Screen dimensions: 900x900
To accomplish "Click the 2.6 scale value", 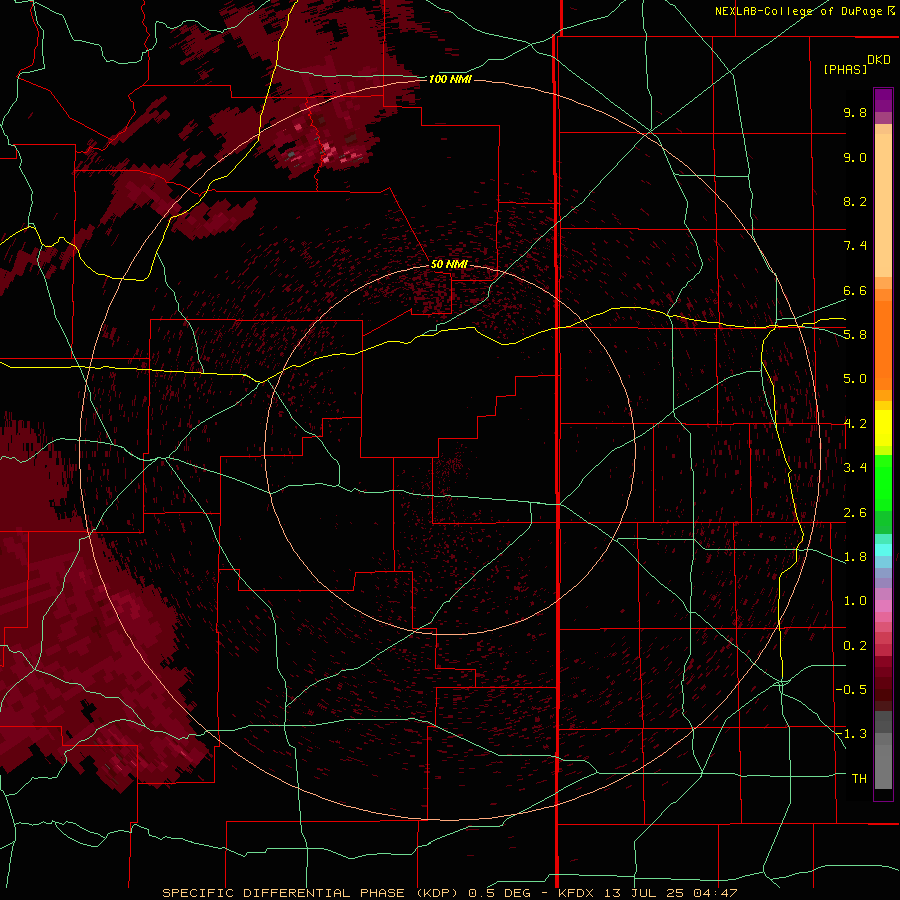I will pos(855,513).
